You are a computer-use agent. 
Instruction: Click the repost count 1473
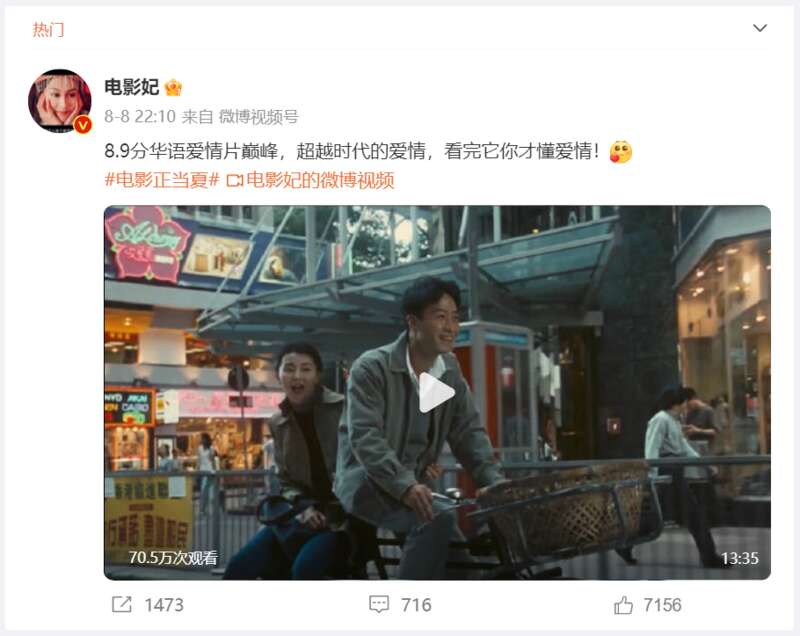tap(164, 605)
